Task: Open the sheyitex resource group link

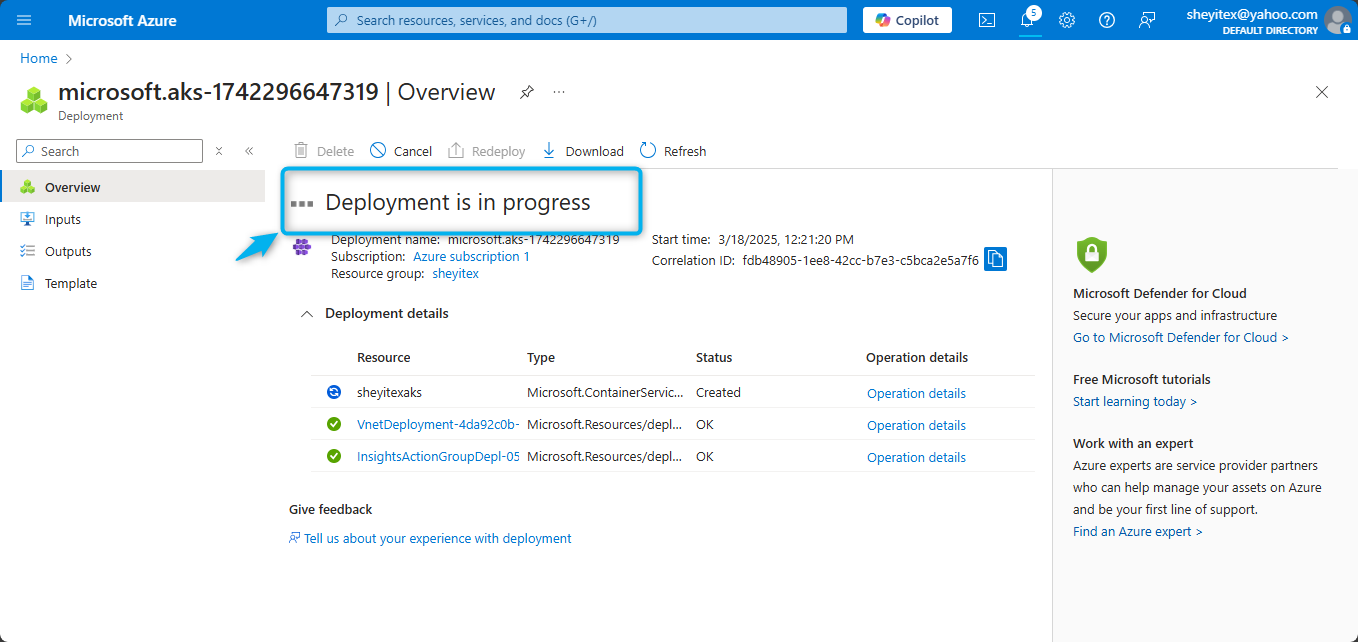Action: (455, 273)
